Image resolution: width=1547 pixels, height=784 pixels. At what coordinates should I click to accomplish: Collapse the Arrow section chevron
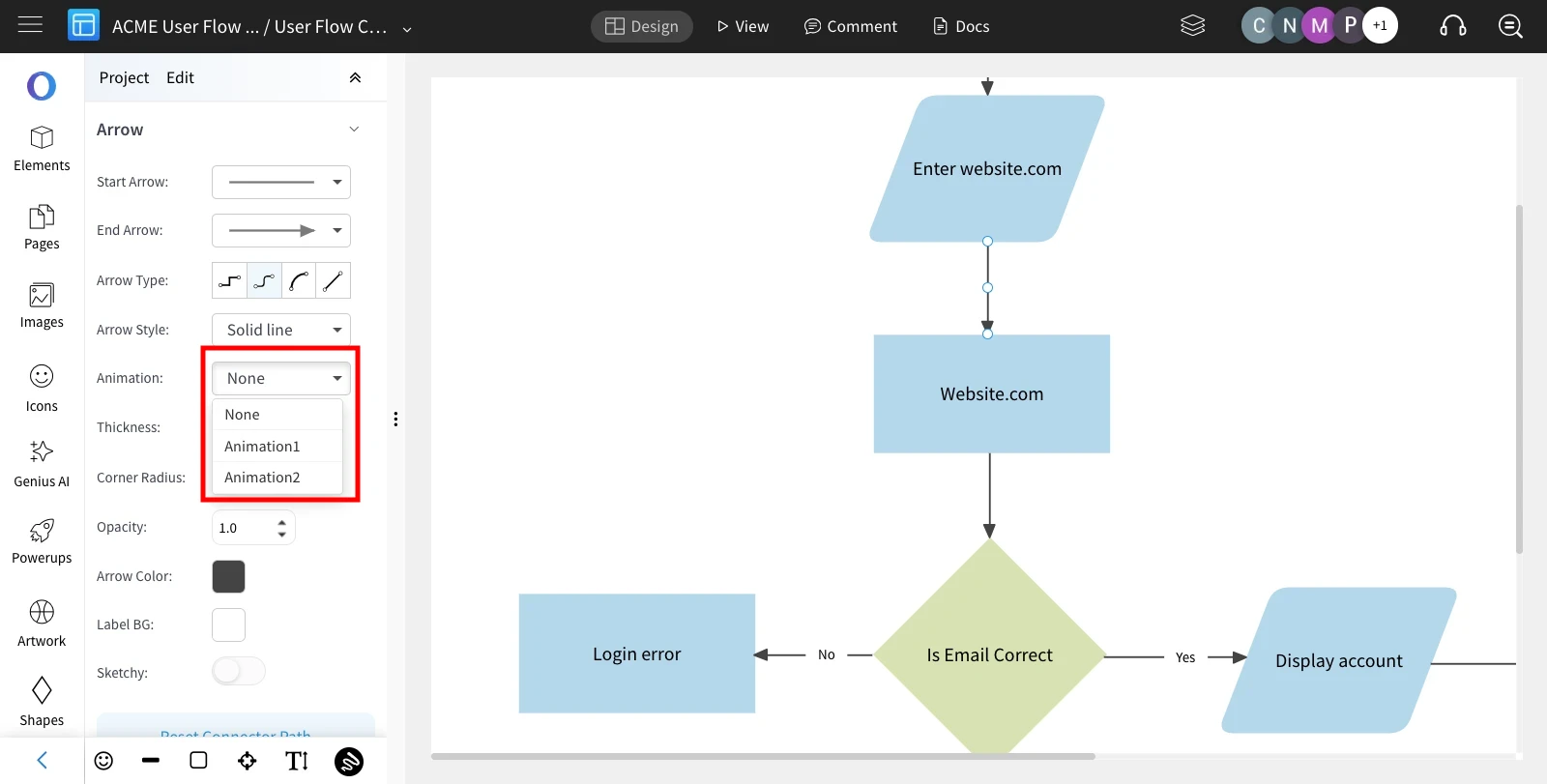tap(354, 130)
